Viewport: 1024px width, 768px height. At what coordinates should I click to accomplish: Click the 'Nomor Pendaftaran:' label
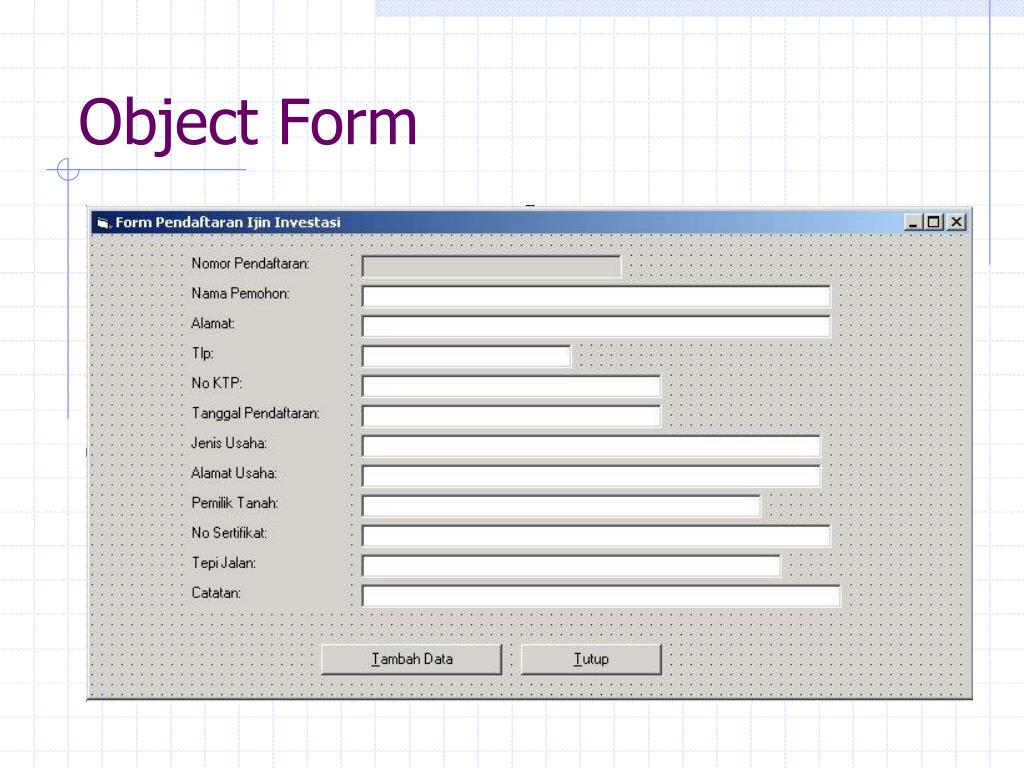(250, 263)
